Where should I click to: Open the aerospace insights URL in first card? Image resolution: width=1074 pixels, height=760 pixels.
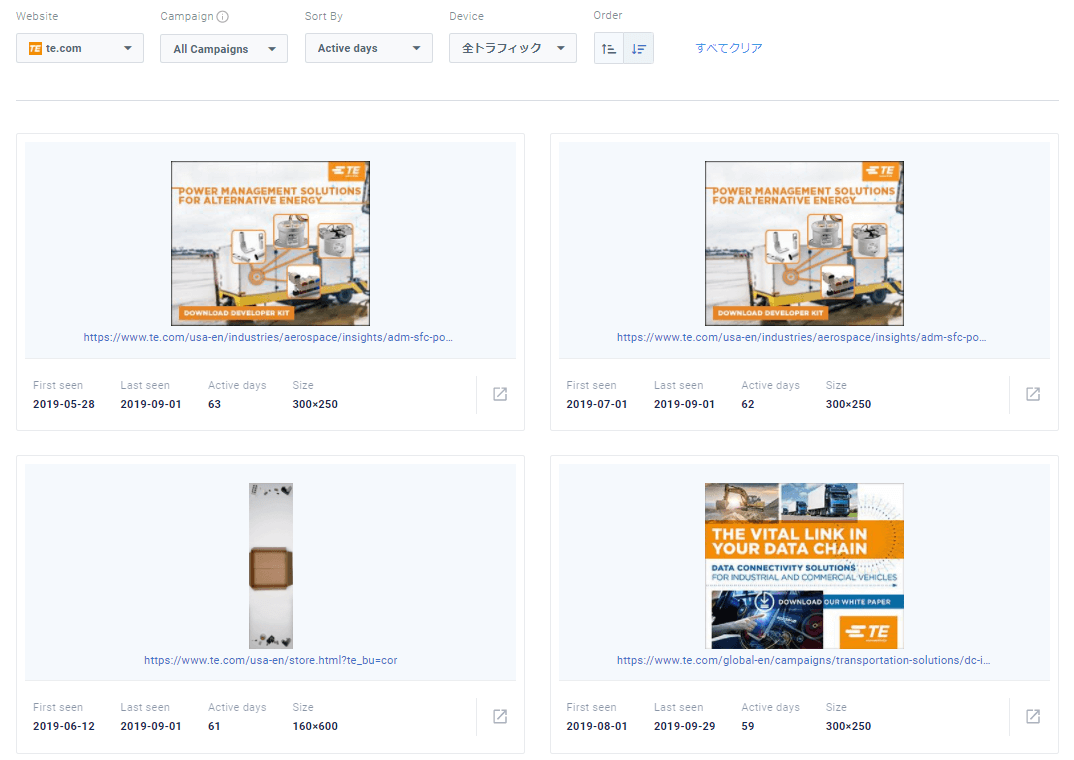(270, 338)
